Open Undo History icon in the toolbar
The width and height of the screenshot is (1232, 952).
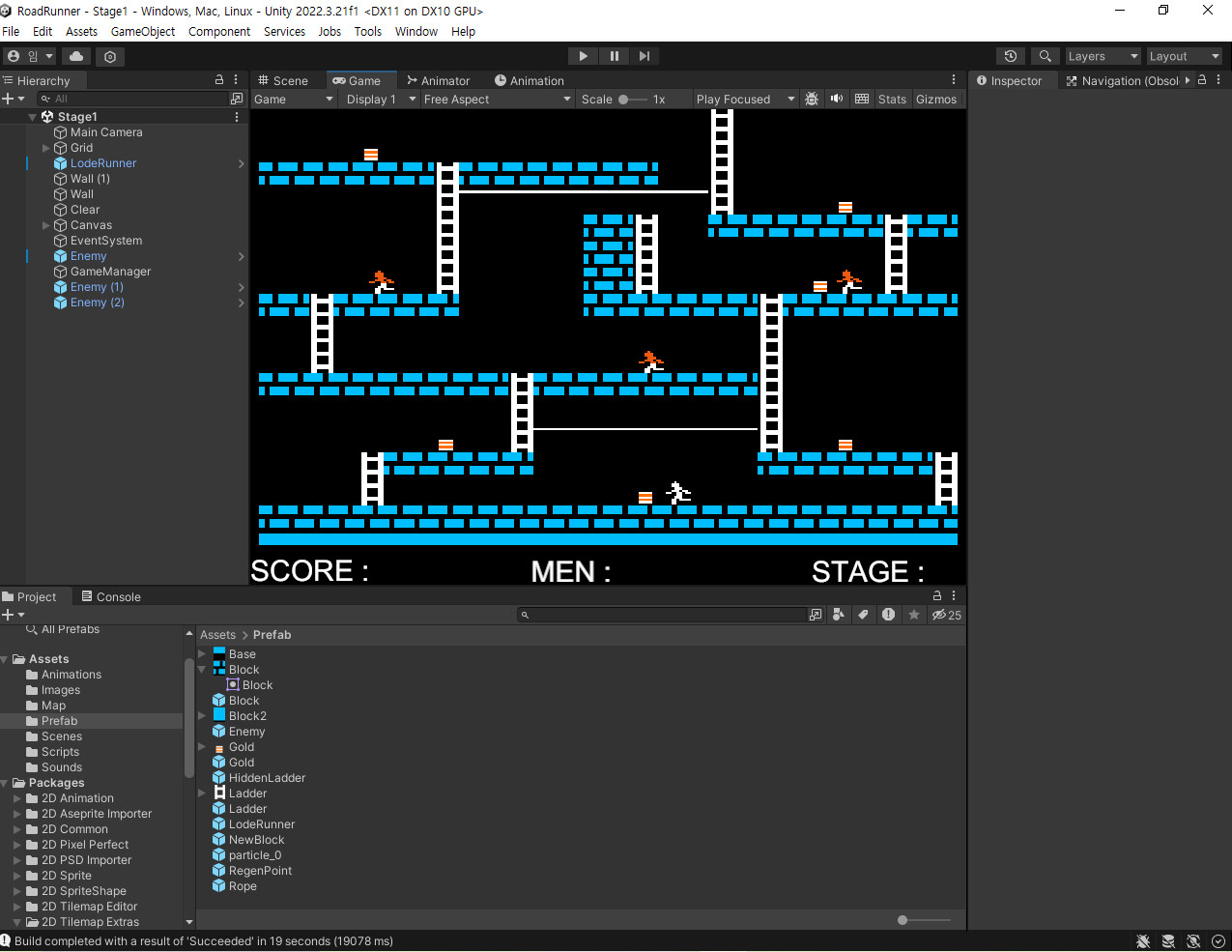point(1010,56)
